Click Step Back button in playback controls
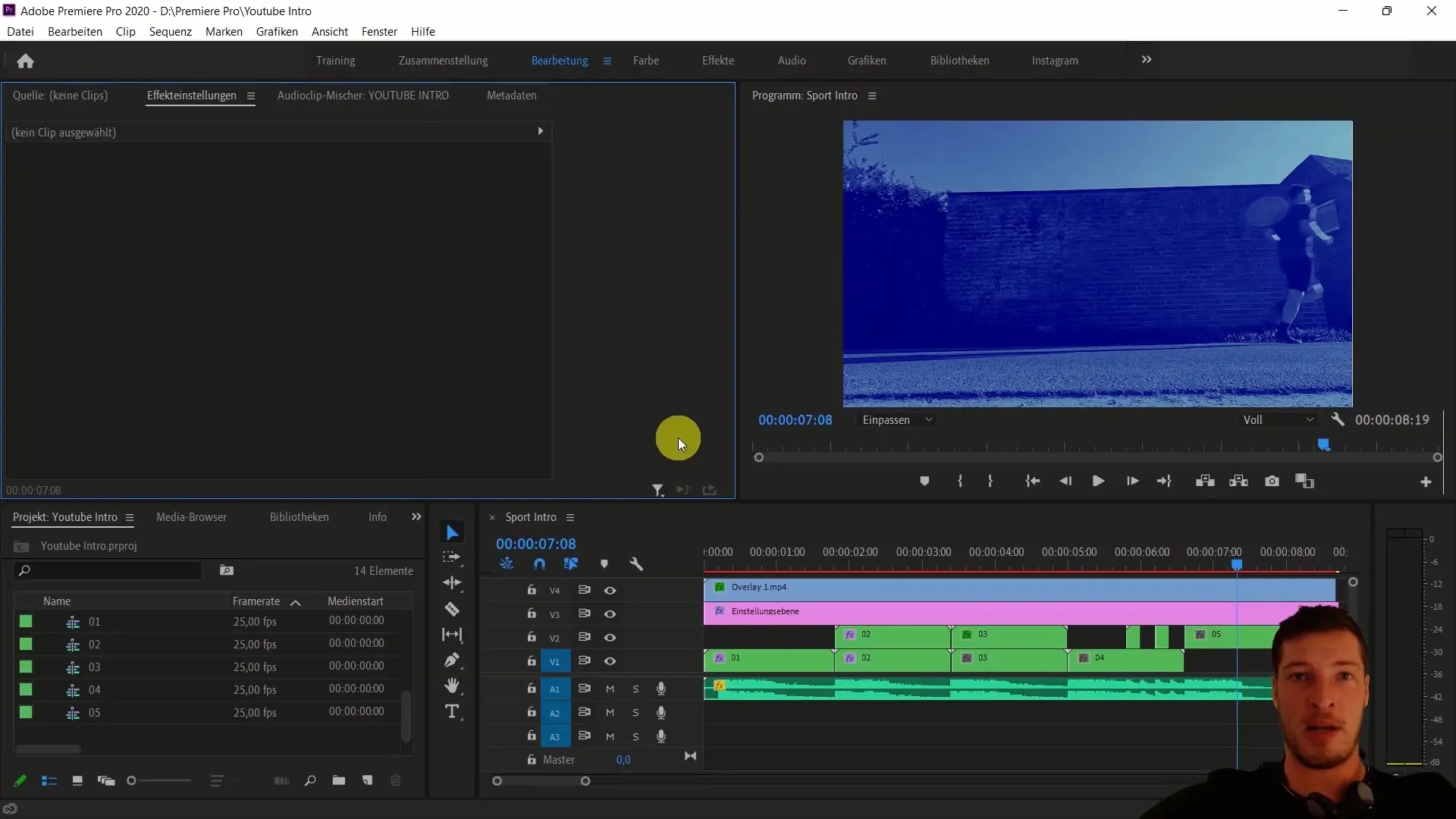This screenshot has width=1456, height=819. click(1065, 482)
